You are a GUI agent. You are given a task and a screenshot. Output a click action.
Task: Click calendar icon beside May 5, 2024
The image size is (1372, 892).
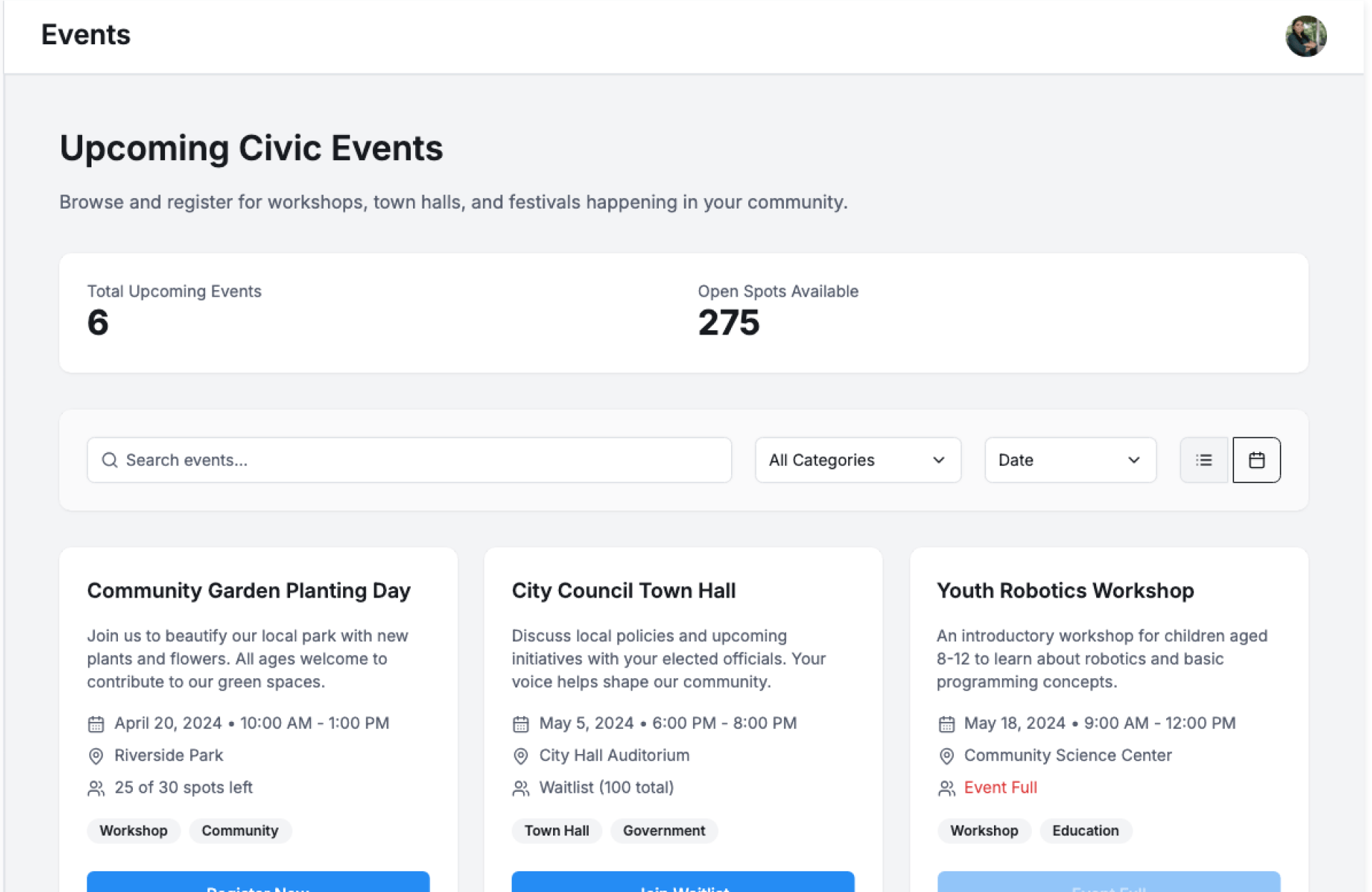click(521, 724)
